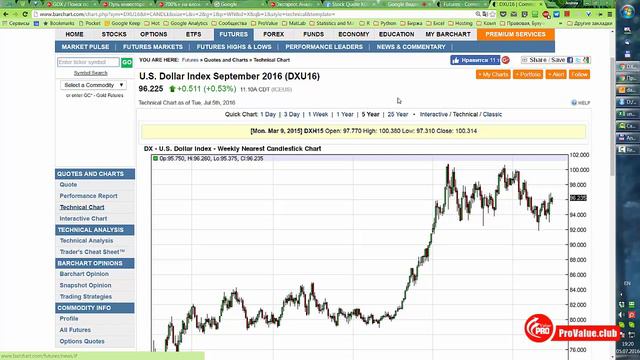640x360 pixels.
Task: Open the Quote sidebar link
Action: pos(68,184)
